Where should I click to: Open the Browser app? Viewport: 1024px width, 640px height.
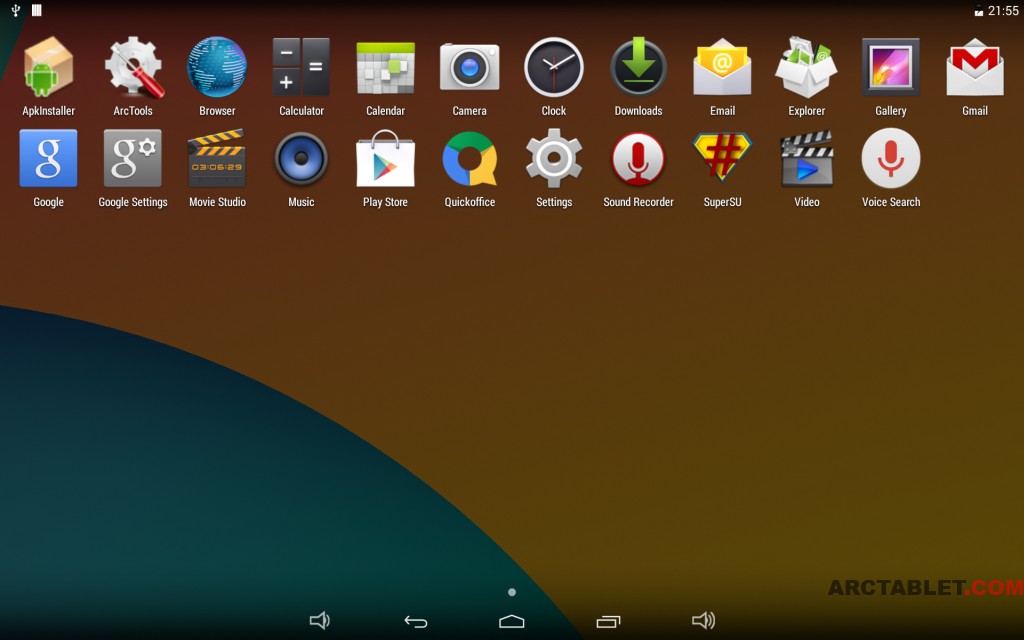tap(217, 67)
